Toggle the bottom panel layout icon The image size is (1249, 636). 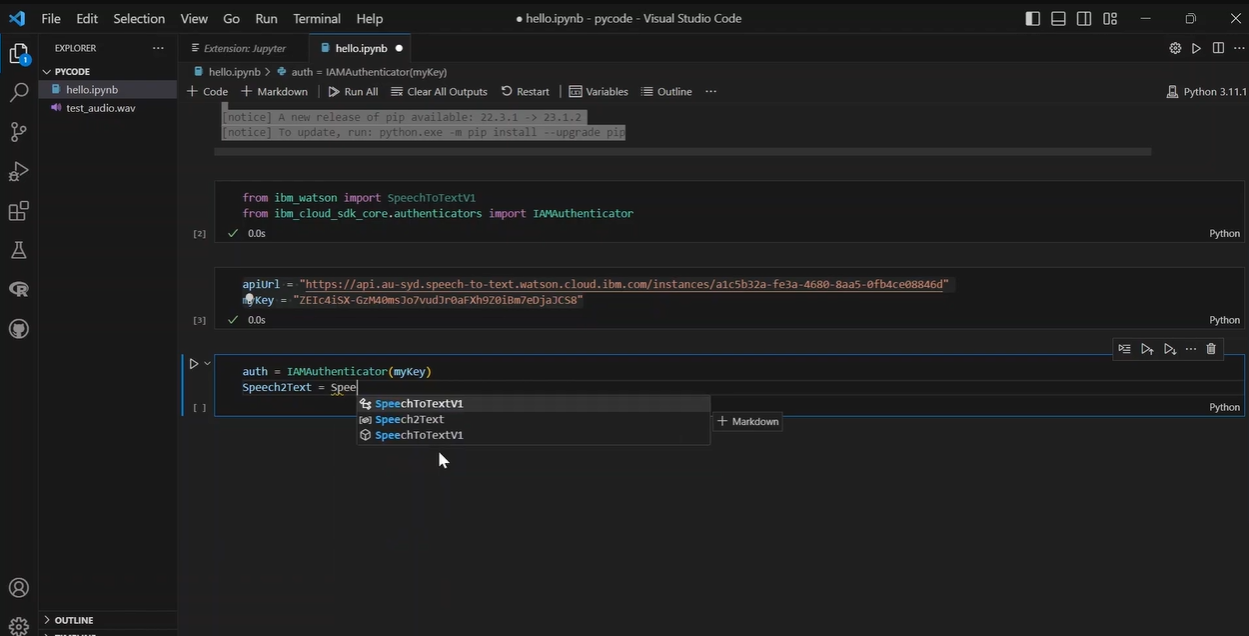click(1058, 18)
